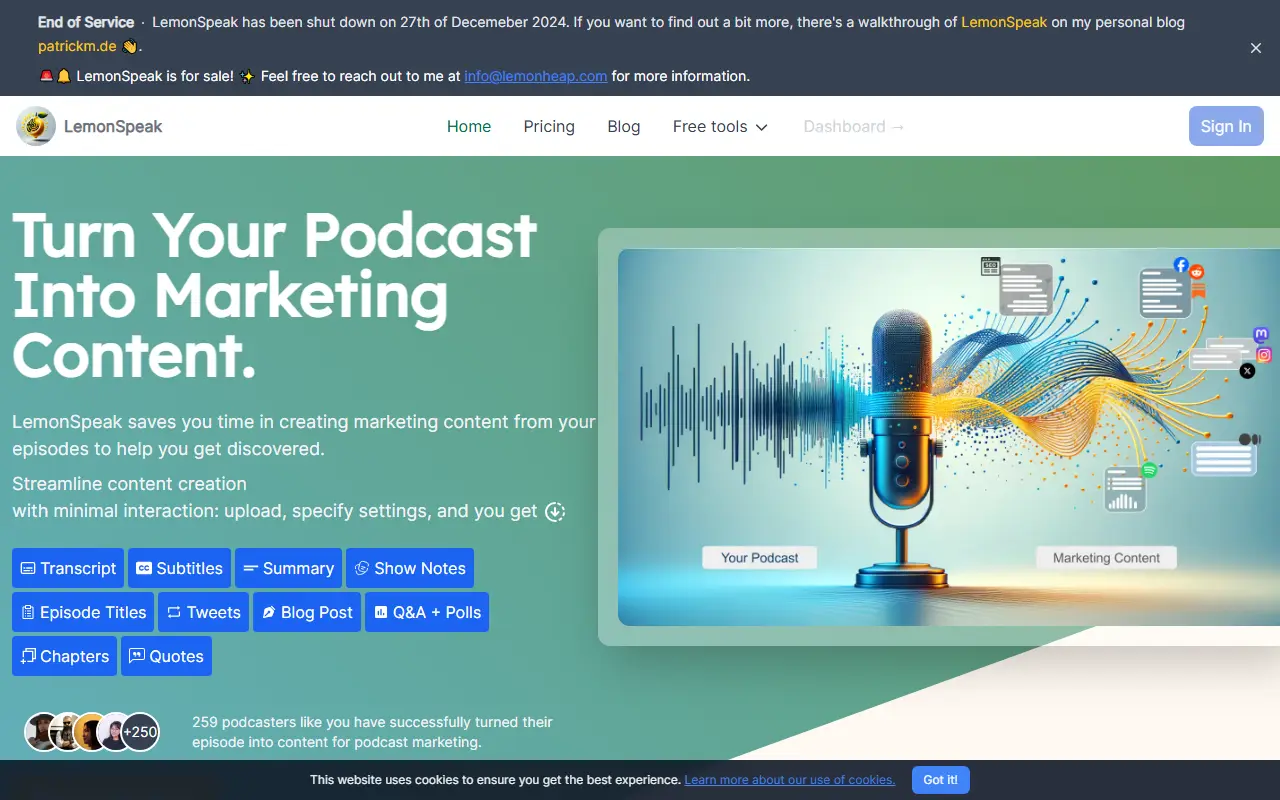The height and width of the screenshot is (800, 1280).
Task: Open the Blog Post feature button
Action: click(307, 612)
